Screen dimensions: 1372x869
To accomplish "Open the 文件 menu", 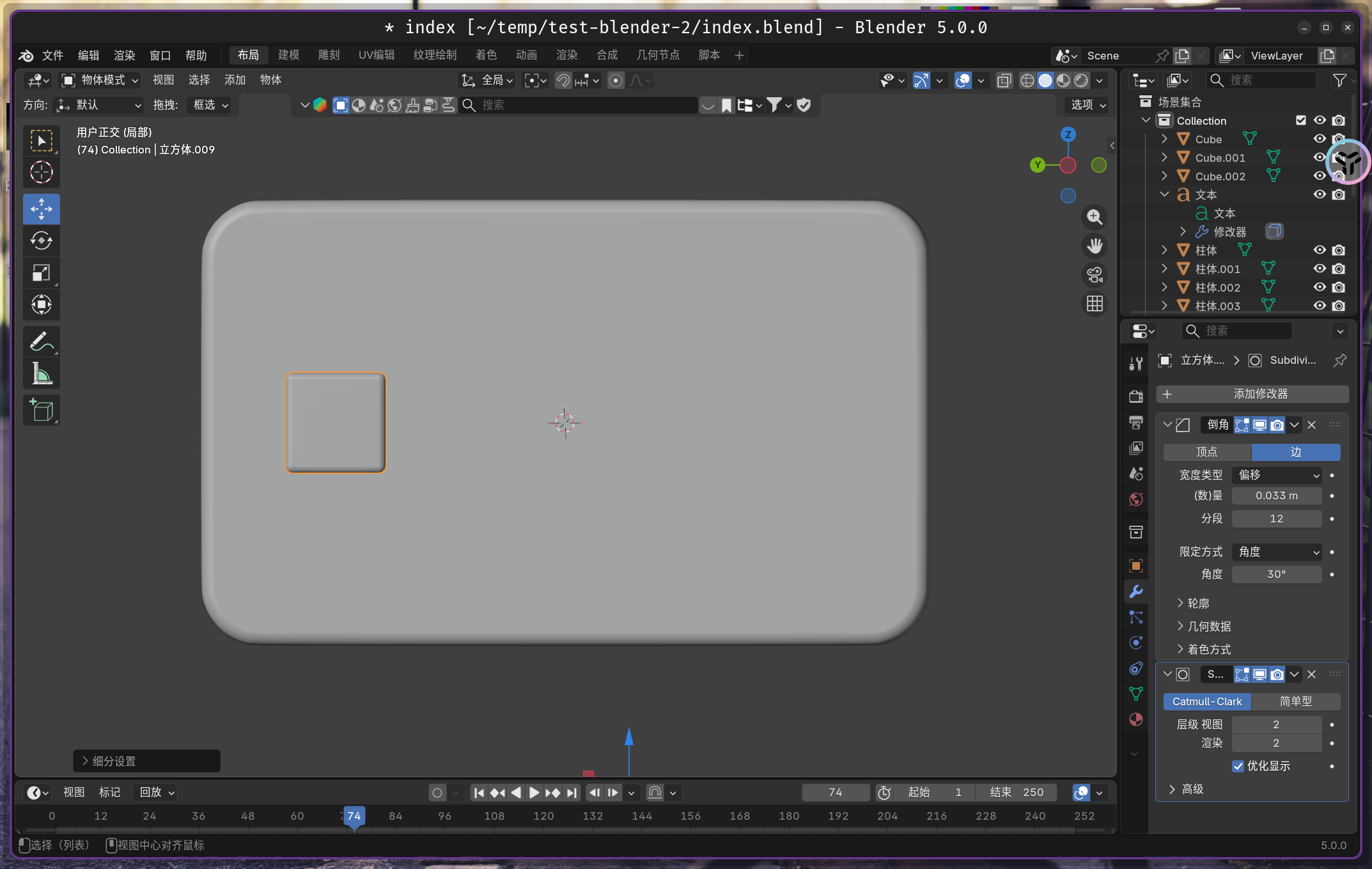I will 52,55.
